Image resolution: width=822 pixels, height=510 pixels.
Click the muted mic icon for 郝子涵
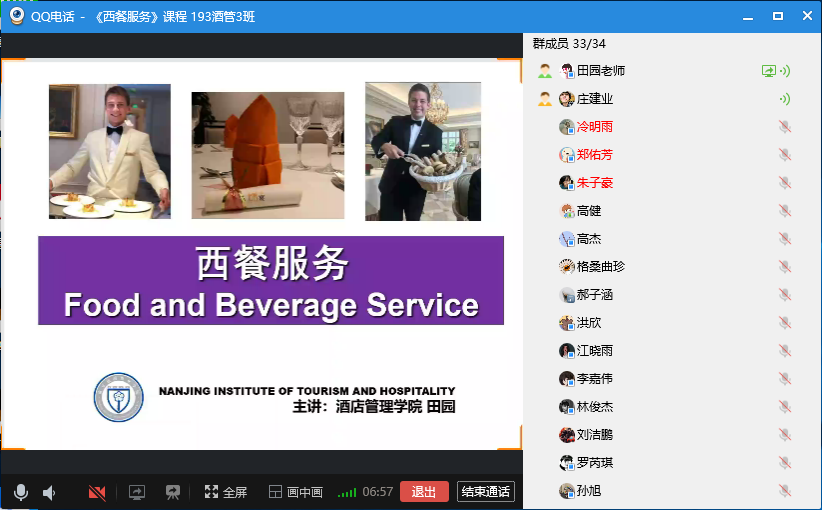pos(785,295)
